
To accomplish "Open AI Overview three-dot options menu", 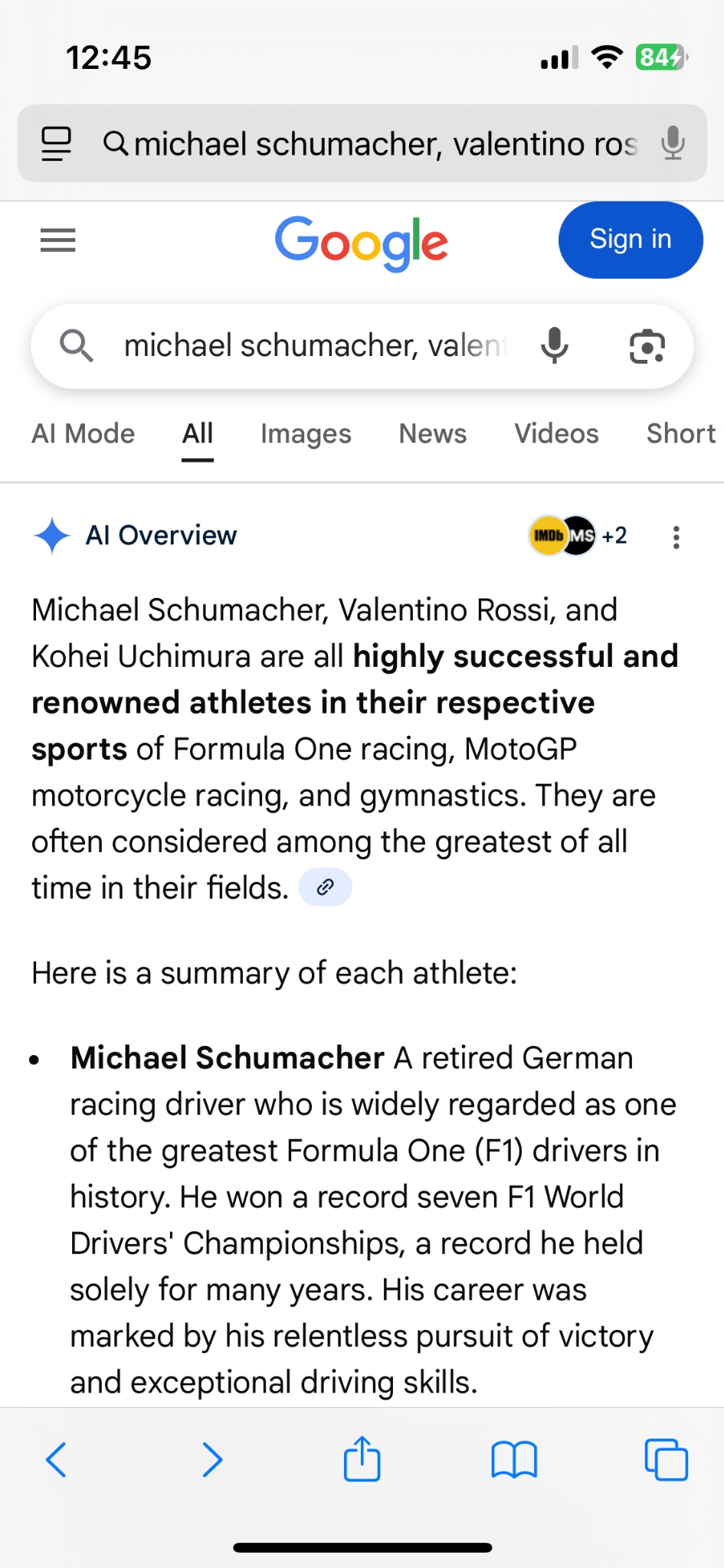I will click(x=676, y=537).
